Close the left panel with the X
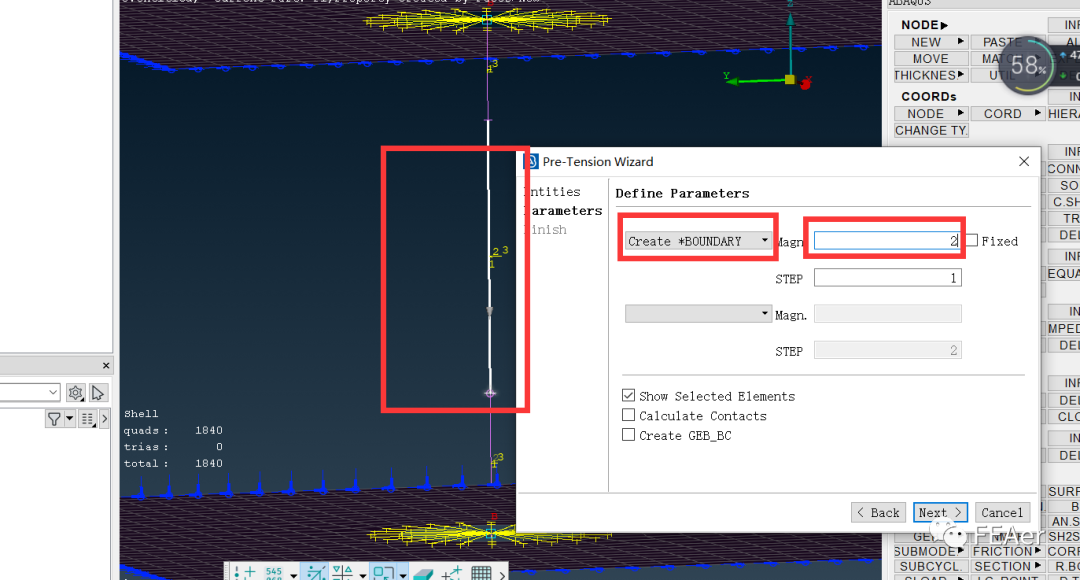Viewport: 1080px width, 580px height. click(106, 366)
